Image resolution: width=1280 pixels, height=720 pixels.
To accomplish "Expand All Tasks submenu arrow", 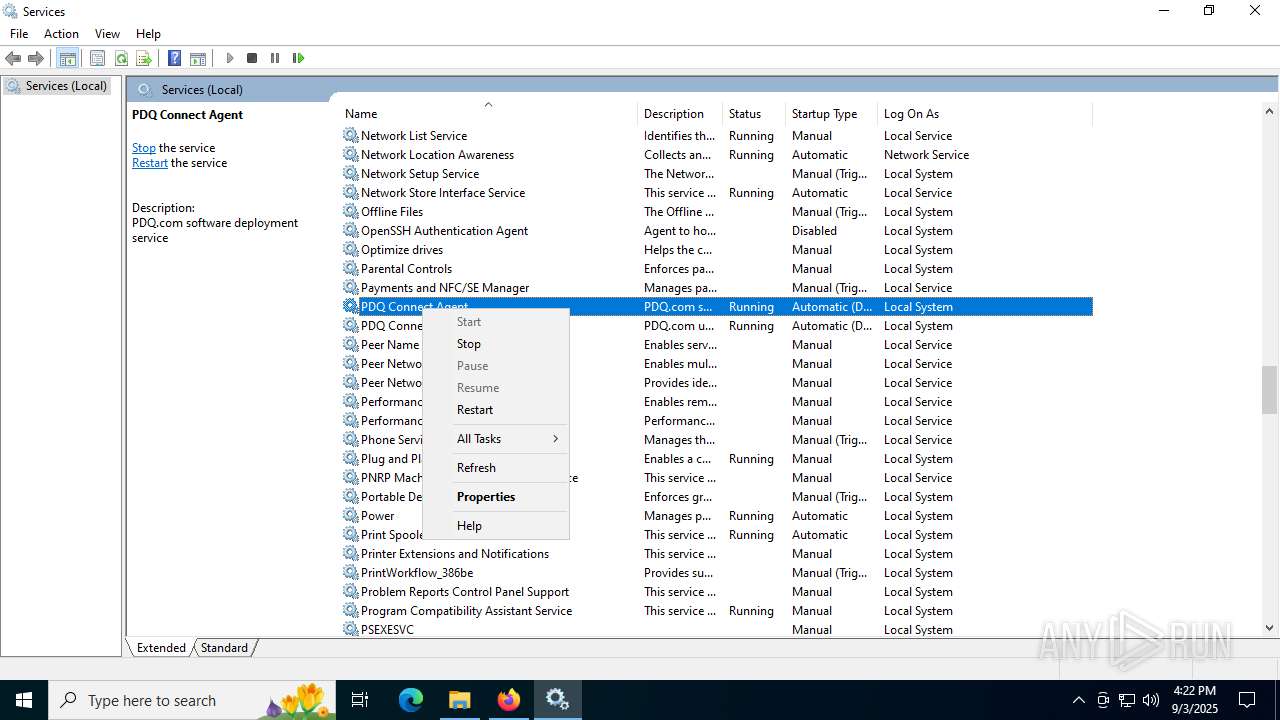I will click(555, 438).
